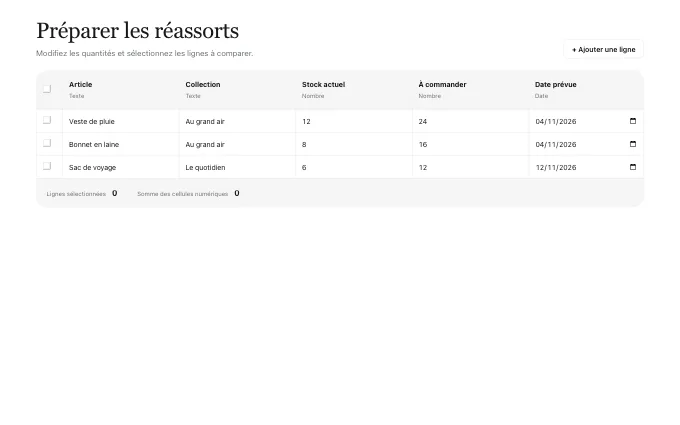This screenshot has width=680, height=425.
Task: Edit the Le quotidien collection cell
Action: click(237, 167)
